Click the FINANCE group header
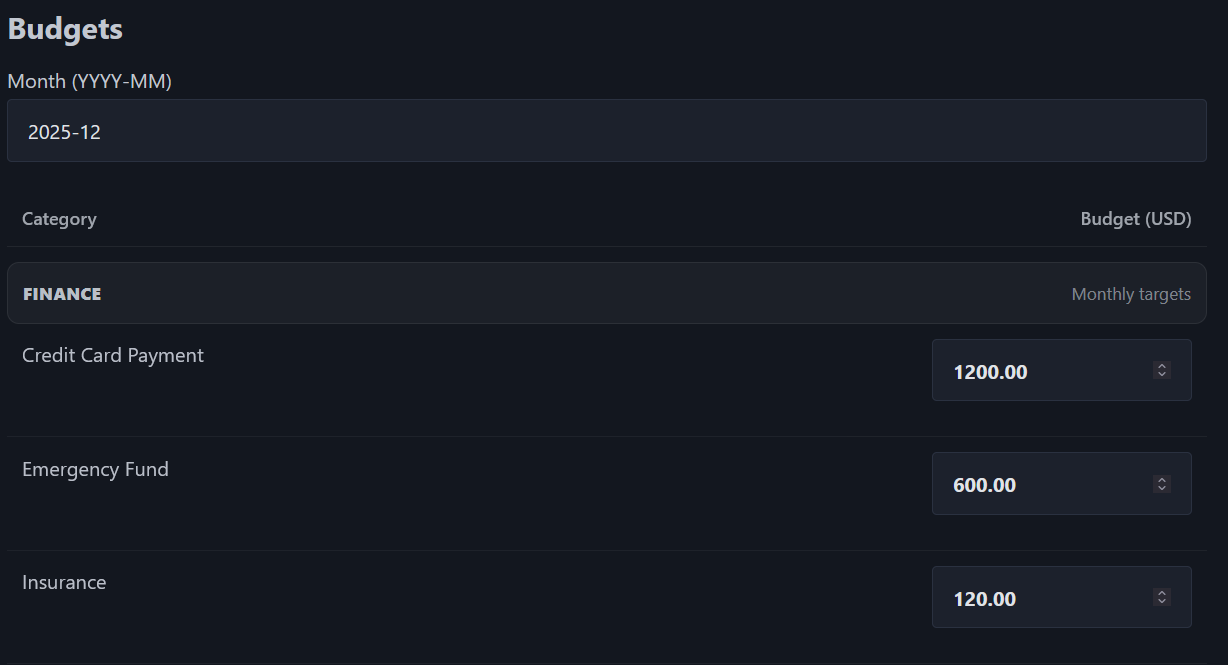Image resolution: width=1228 pixels, height=665 pixels. [x=62, y=294]
